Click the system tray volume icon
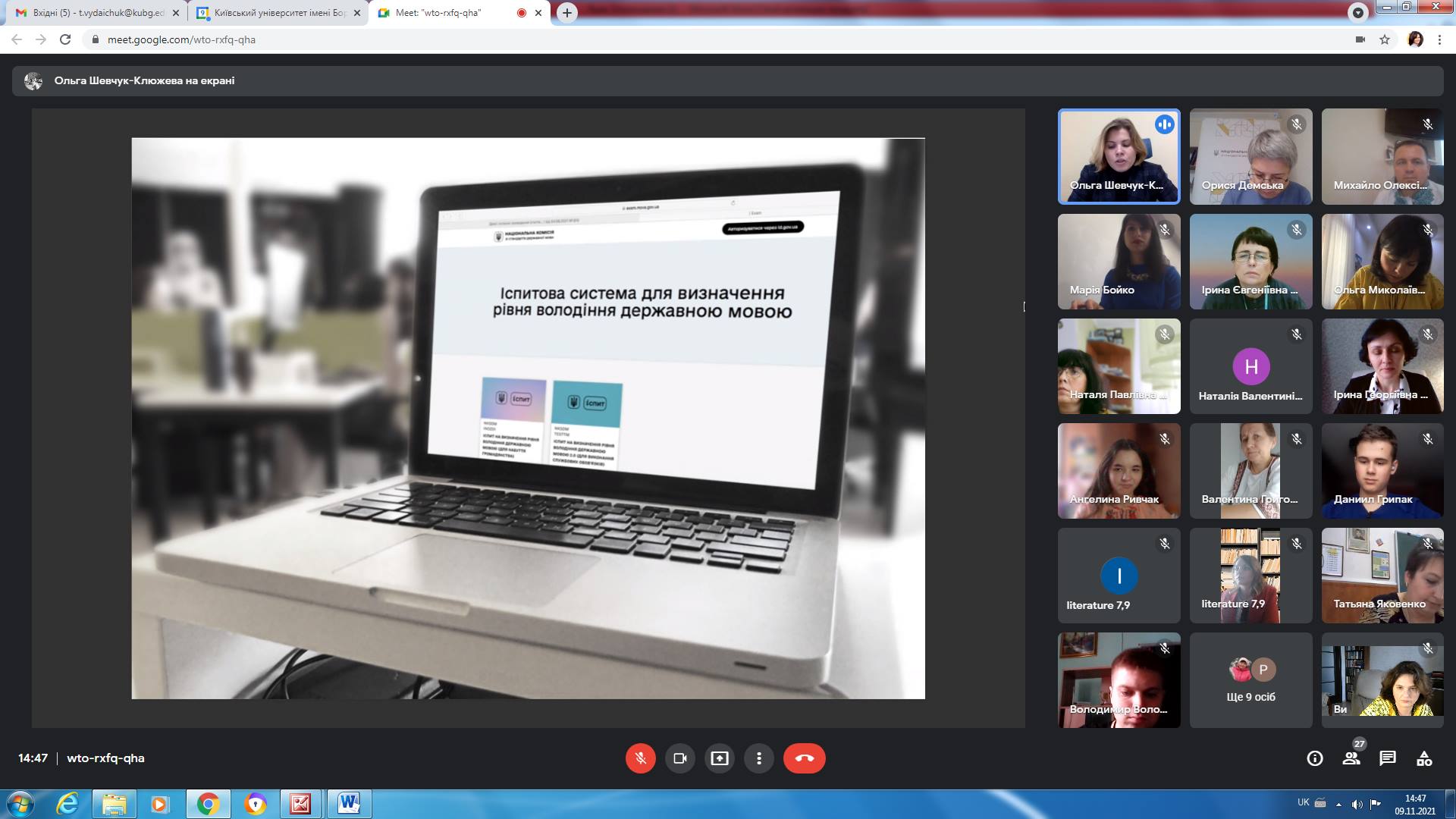The image size is (1456, 819). (x=1357, y=804)
